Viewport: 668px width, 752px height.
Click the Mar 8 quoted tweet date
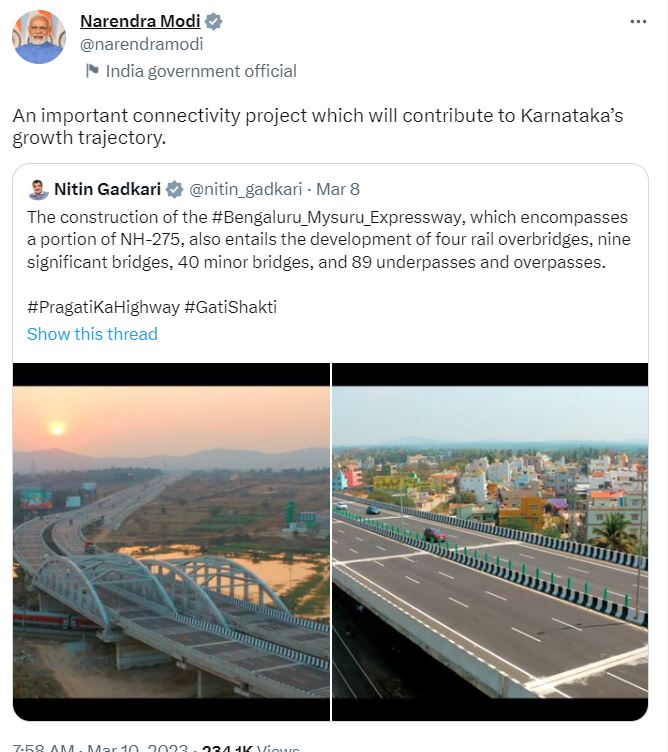click(338, 189)
